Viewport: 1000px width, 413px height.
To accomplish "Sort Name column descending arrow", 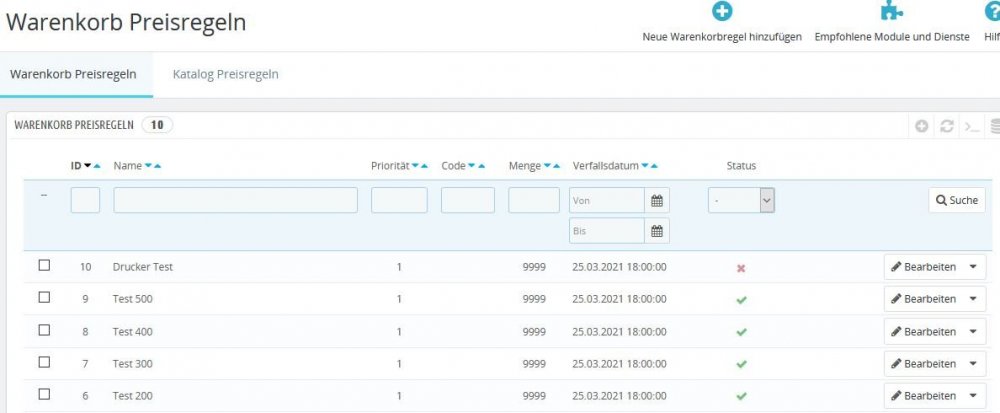I will [148, 166].
